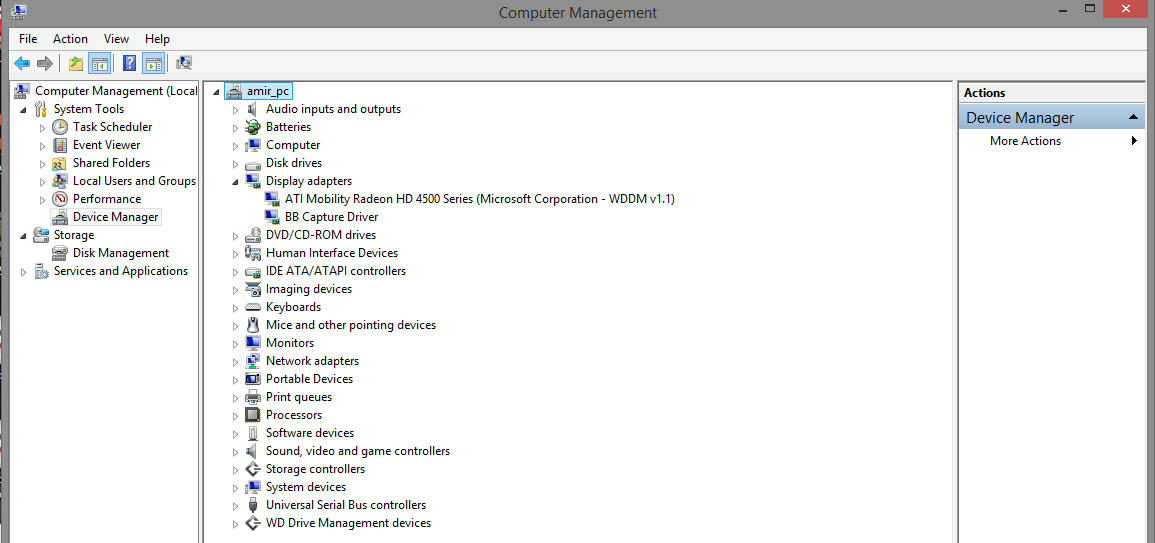The width and height of the screenshot is (1155, 543).
Task: Open the Action menu
Action: point(70,39)
